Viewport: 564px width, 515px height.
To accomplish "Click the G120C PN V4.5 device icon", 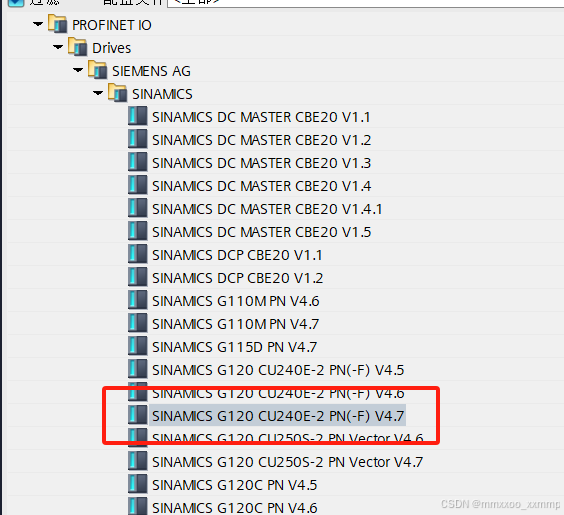I will coord(138,484).
